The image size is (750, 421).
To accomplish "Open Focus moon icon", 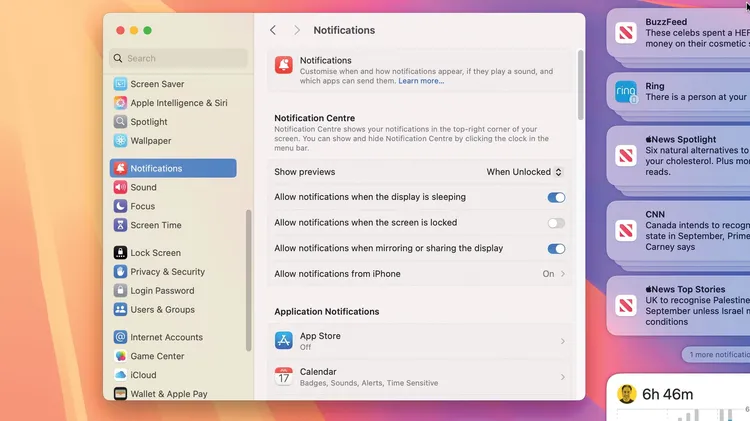I will tap(120, 206).
